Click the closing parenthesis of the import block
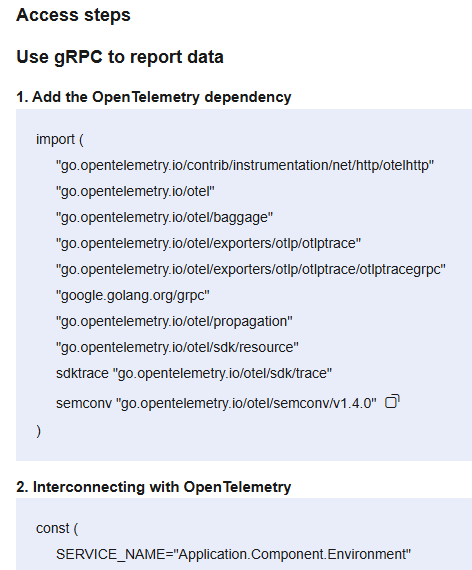This screenshot has width=472, height=570. (39, 431)
